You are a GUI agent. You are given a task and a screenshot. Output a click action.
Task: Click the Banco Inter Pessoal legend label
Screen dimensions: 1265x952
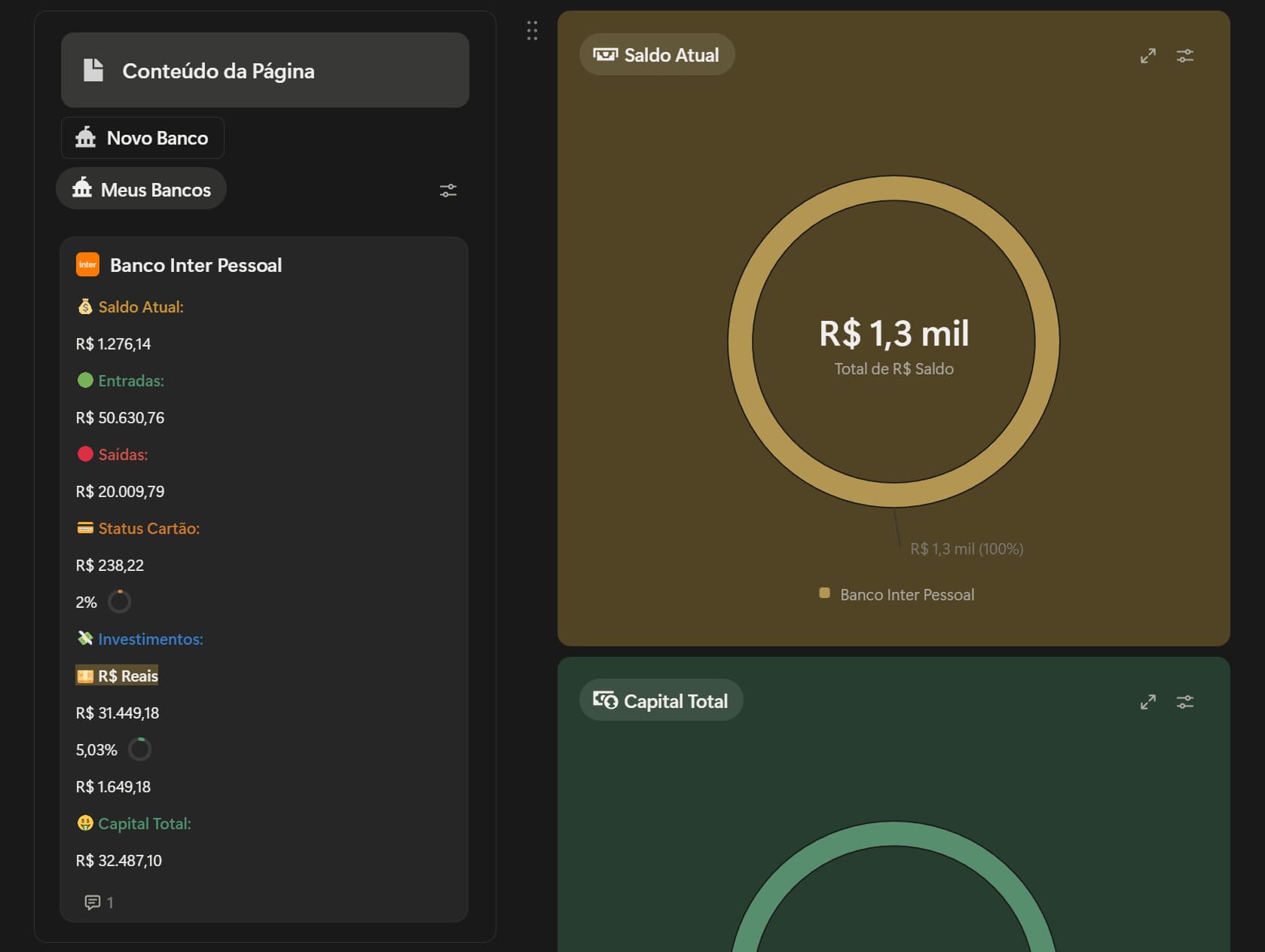pyautogui.click(x=907, y=595)
